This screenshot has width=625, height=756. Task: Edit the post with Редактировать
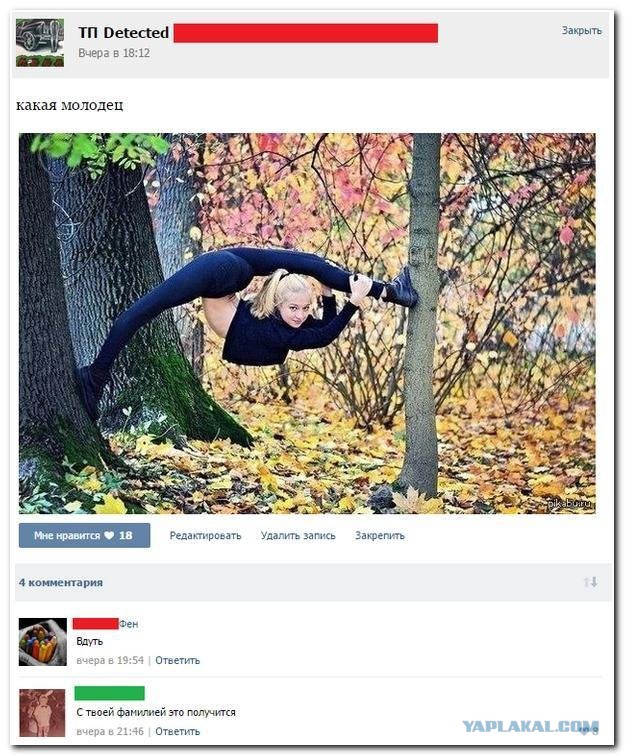(x=205, y=536)
